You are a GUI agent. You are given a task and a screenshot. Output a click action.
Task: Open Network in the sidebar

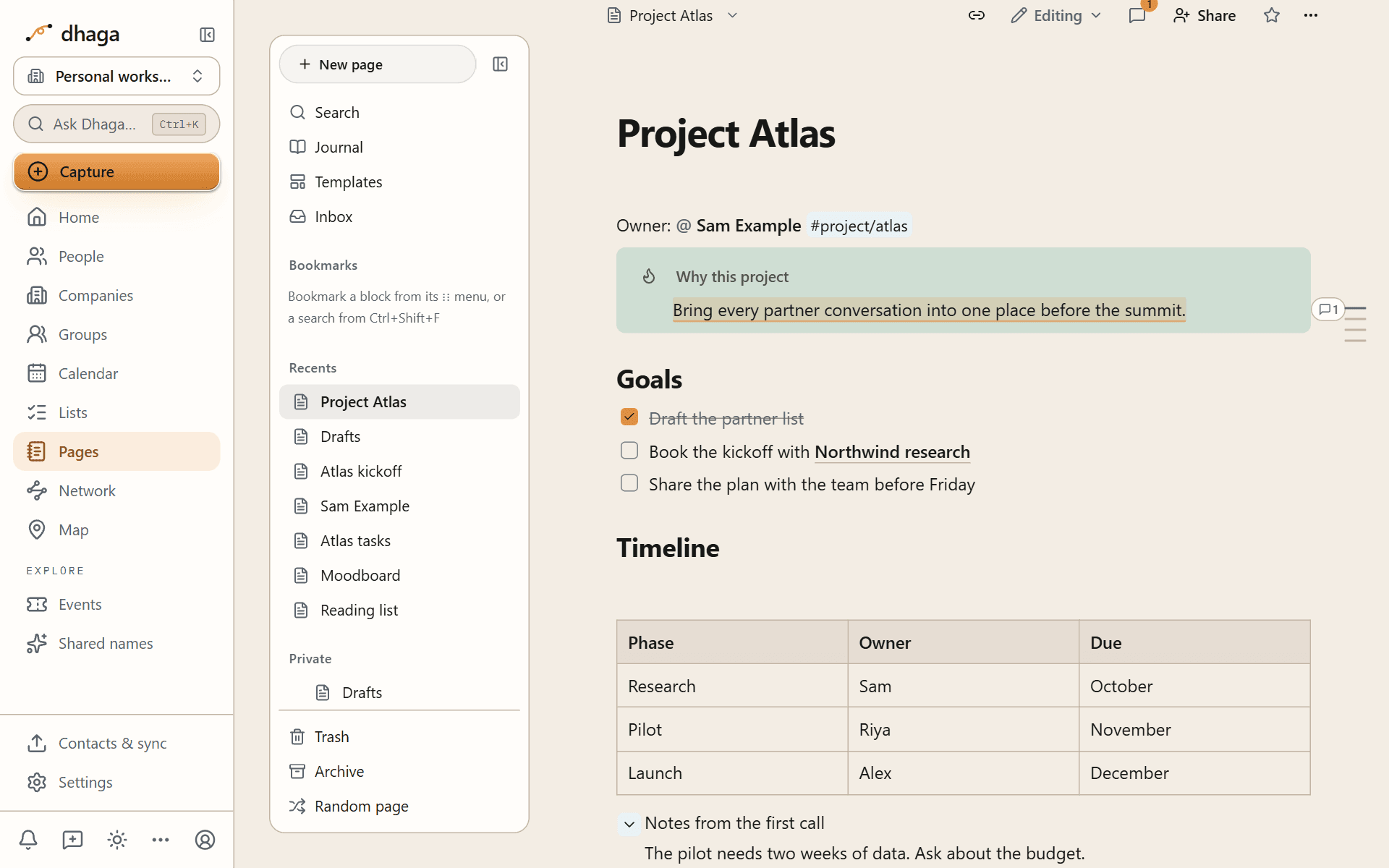coord(116,490)
